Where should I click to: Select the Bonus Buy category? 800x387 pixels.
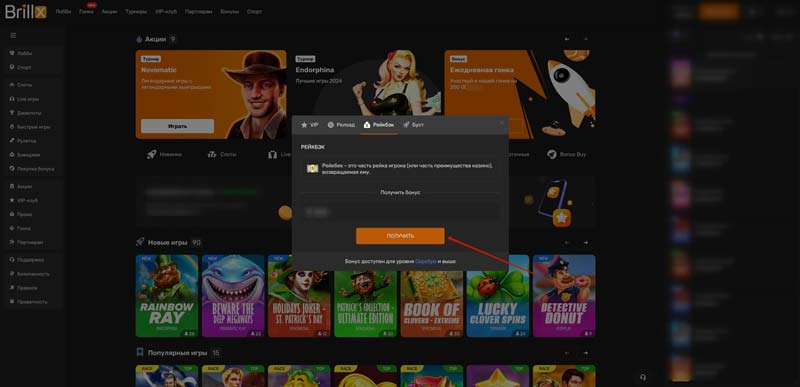click(x=567, y=154)
